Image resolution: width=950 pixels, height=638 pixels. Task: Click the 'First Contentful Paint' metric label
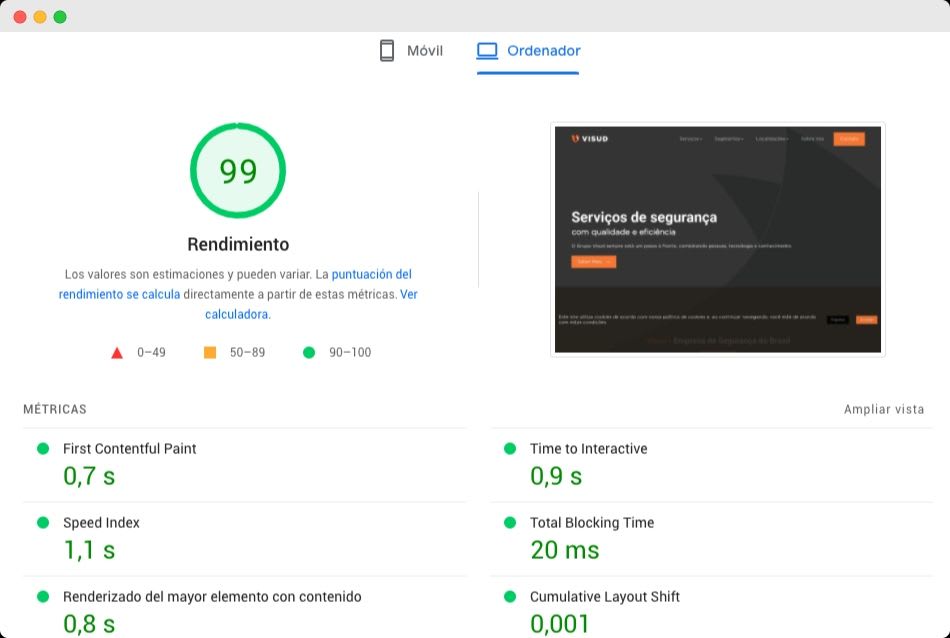point(130,449)
